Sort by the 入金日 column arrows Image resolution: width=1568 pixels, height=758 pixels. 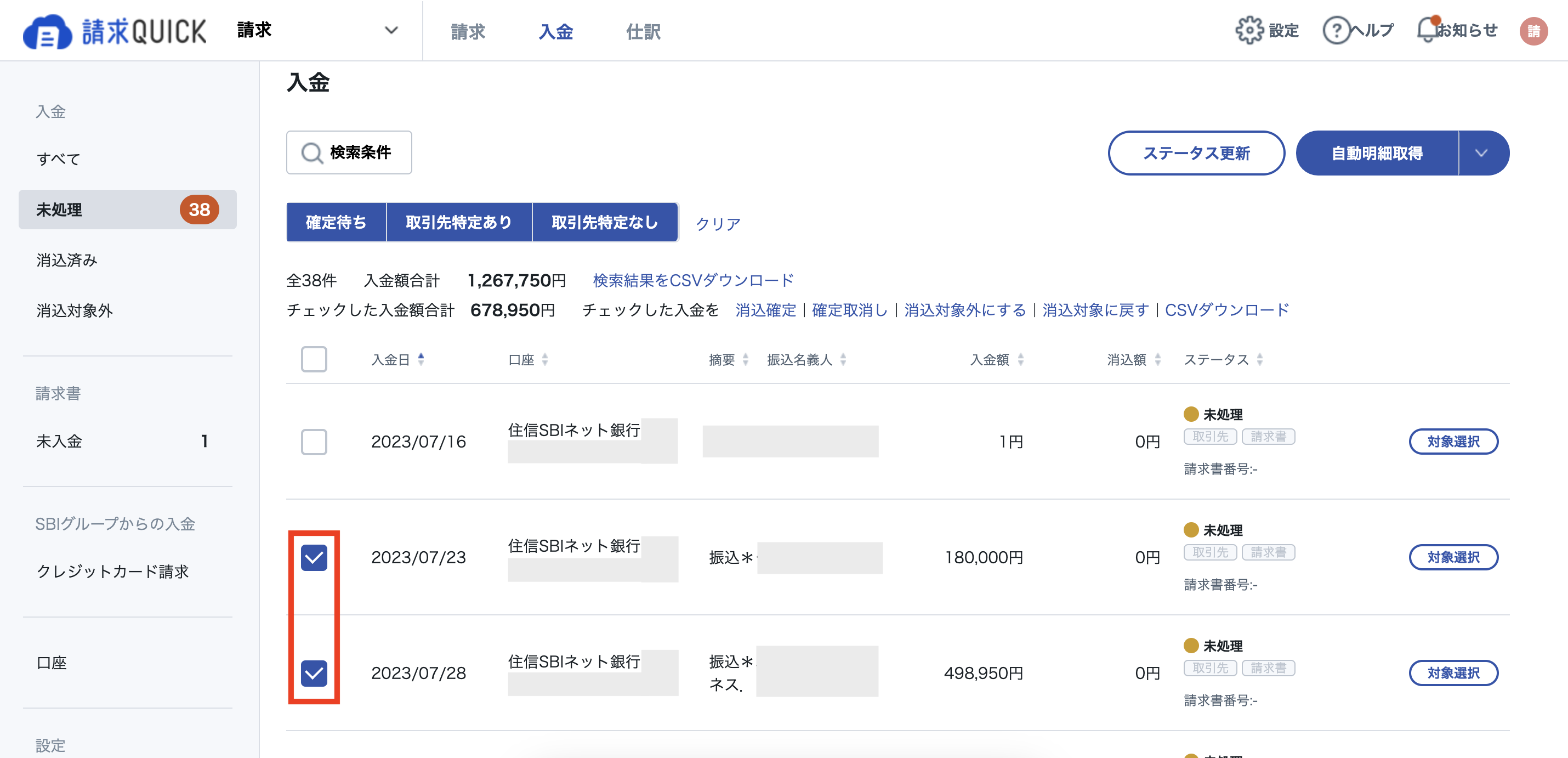click(x=421, y=359)
